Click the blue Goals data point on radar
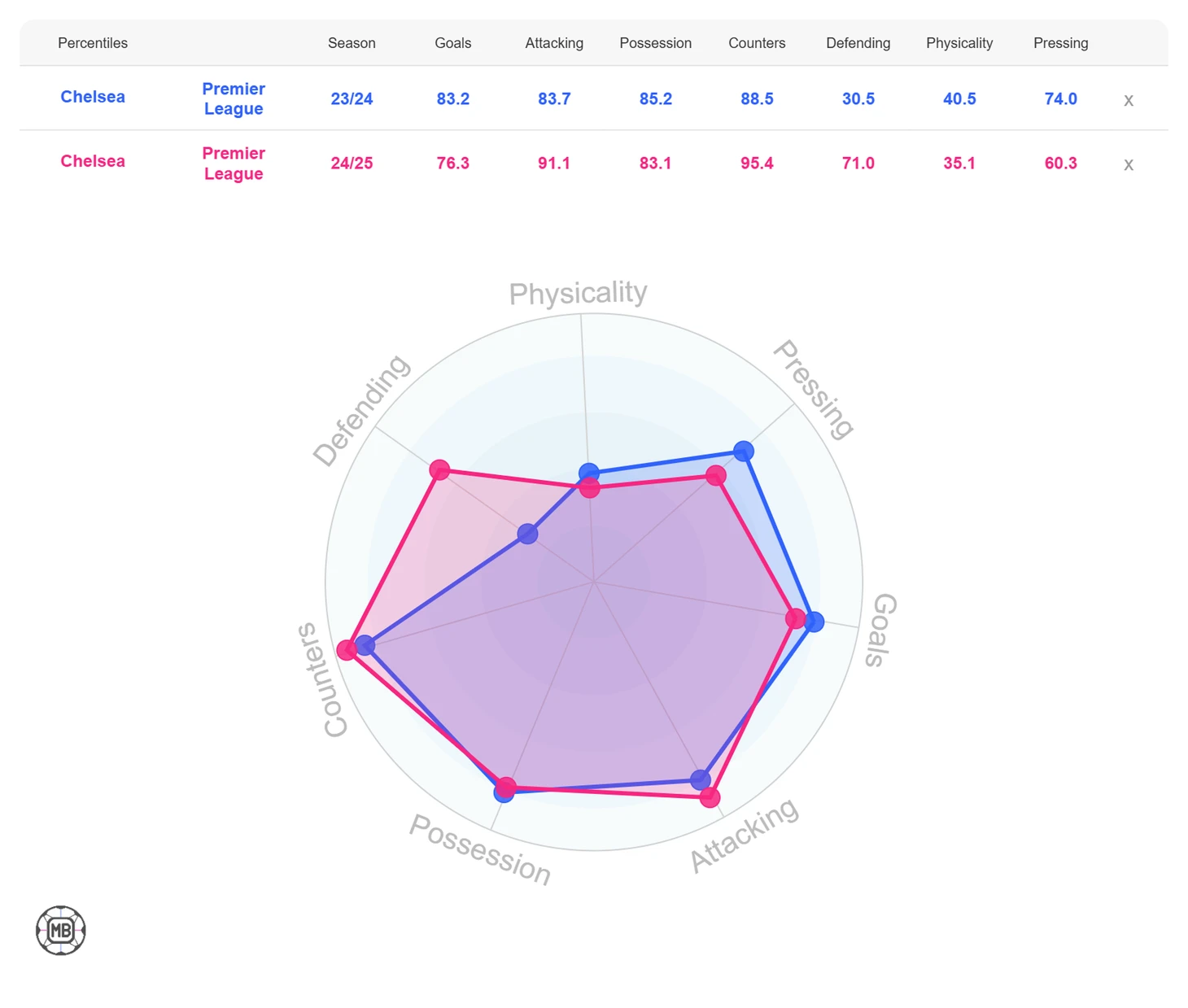1188x1008 pixels. [x=814, y=622]
